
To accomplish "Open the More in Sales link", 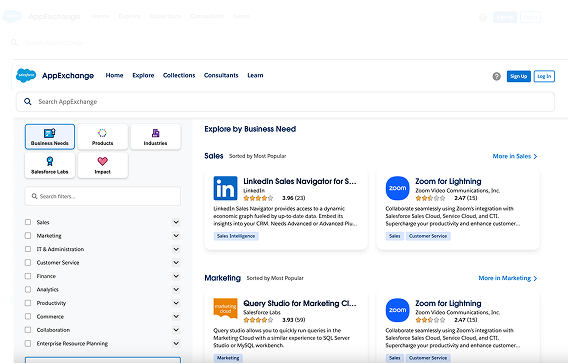I will (515, 156).
